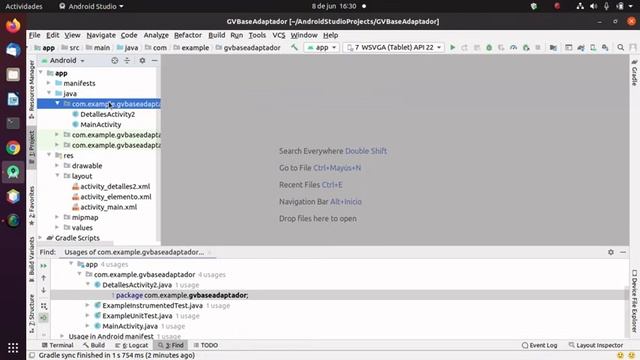
Task: Click the Previous Occurrence up arrow in Find panel
Action: click(x=44, y=278)
